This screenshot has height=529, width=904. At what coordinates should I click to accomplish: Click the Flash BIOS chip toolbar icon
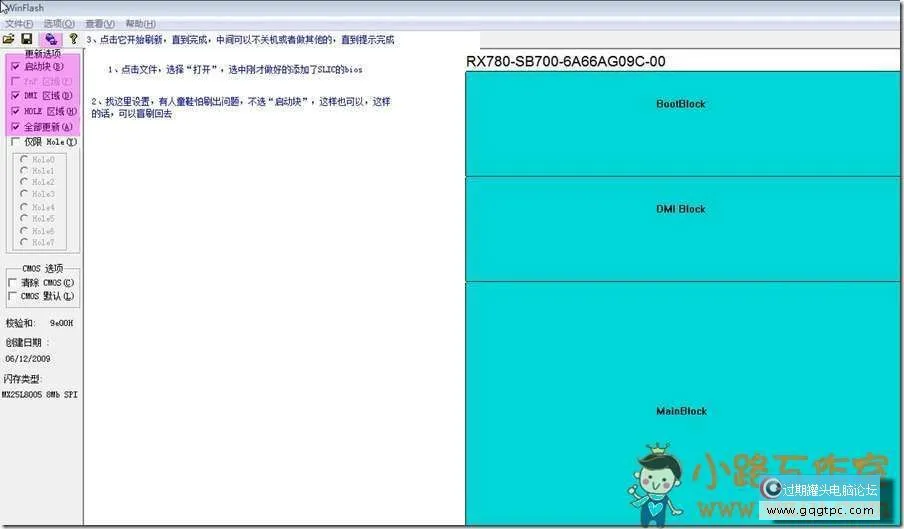point(51,39)
